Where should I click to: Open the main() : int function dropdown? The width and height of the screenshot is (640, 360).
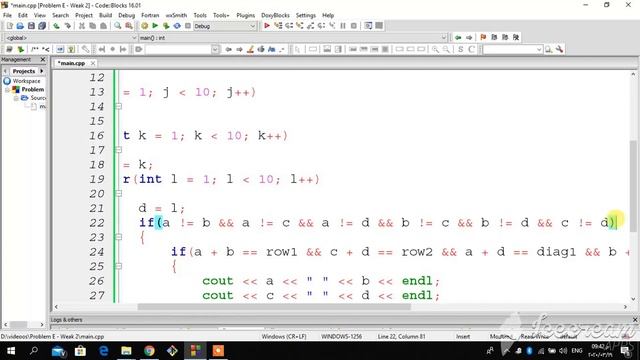coord(444,38)
